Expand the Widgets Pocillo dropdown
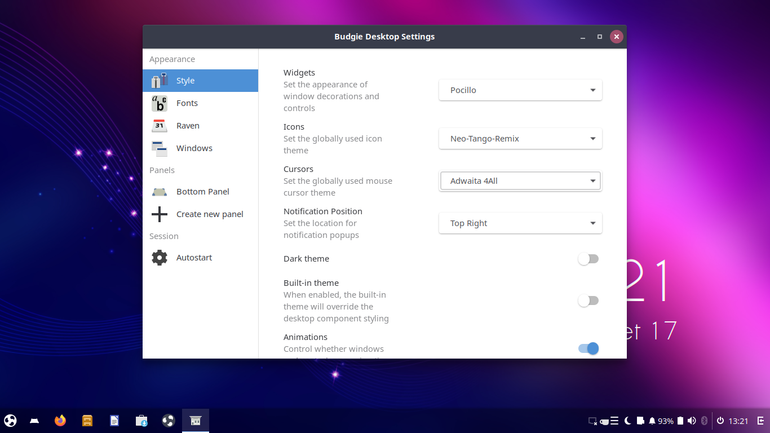 tap(520, 90)
